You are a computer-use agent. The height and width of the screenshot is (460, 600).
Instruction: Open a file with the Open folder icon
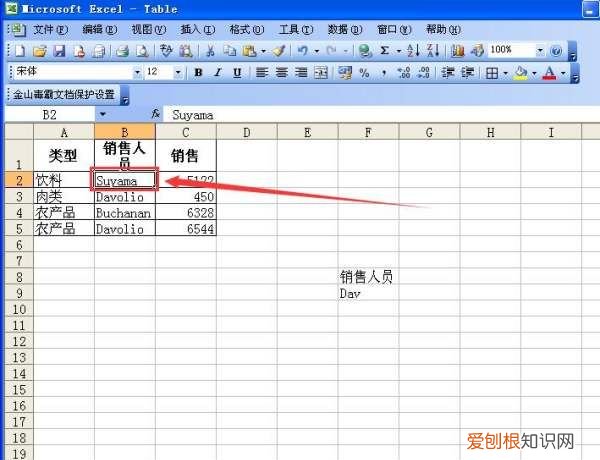click(x=40, y=51)
